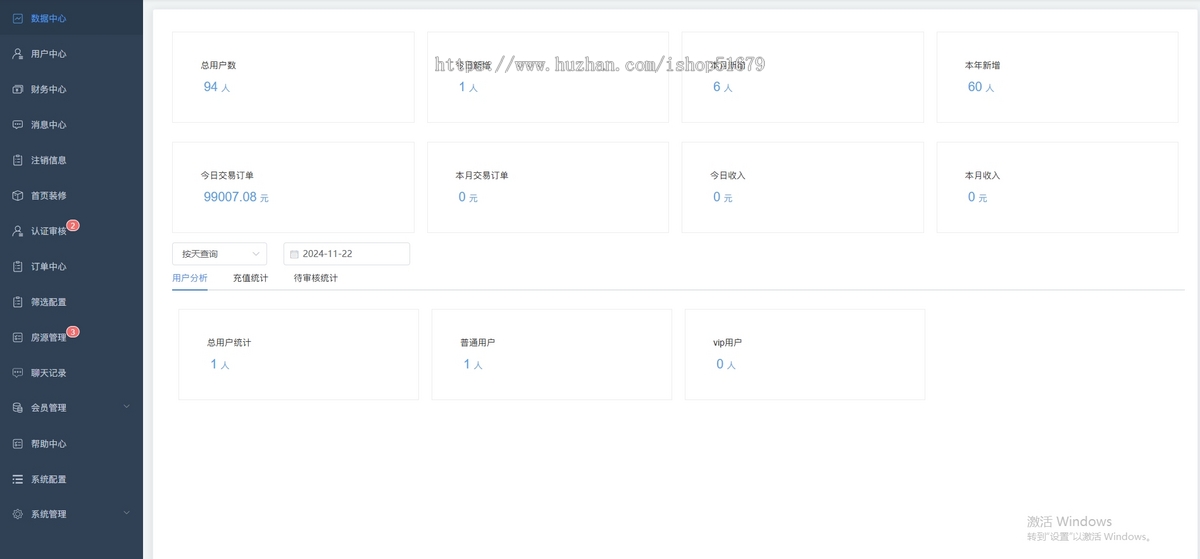Switch to 待审核统计 tab
This screenshot has height=559, width=1200.
(316, 278)
